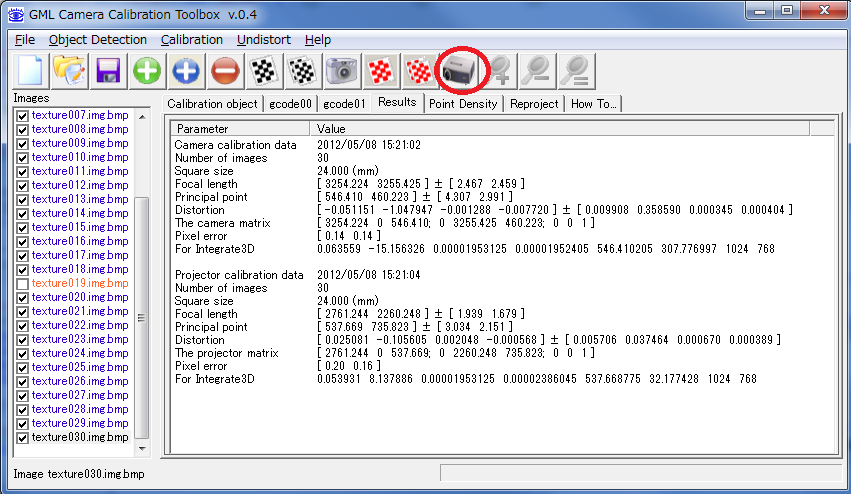Save project with the purple floppy icon
This screenshot has height=494, width=851.
[x=108, y=71]
